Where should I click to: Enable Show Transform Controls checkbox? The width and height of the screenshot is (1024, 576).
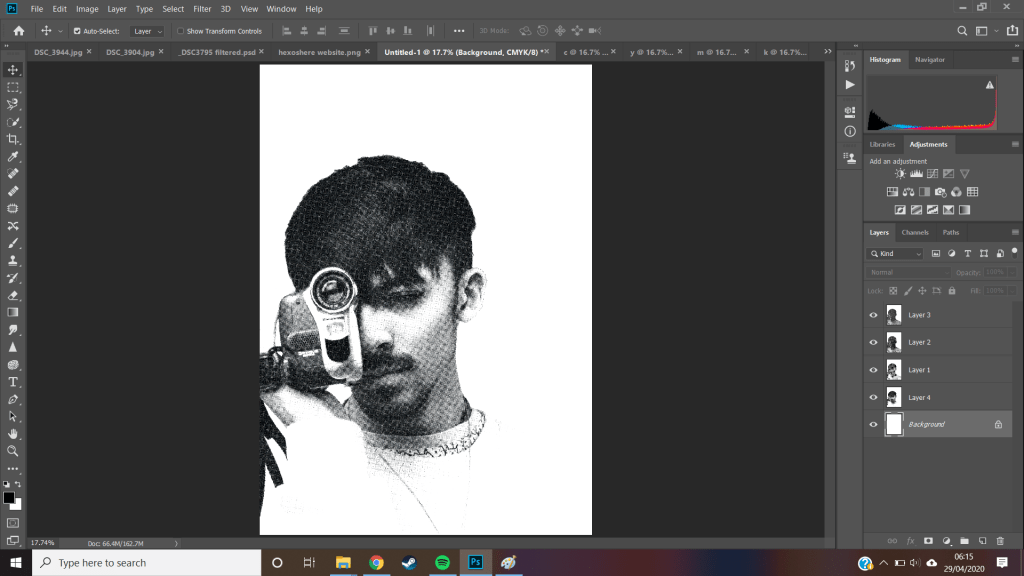181,31
